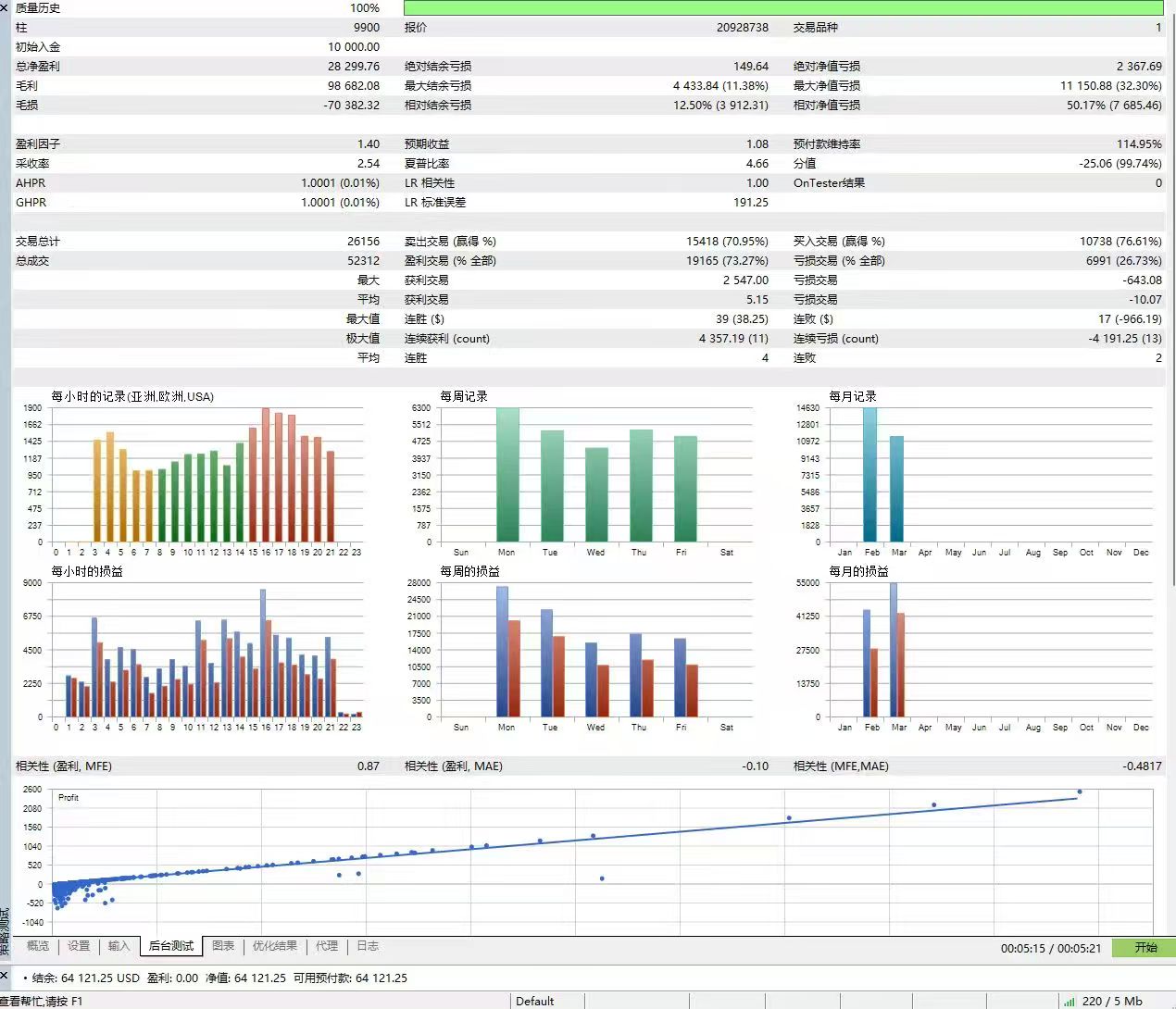Open the 日志 tab
The width and height of the screenshot is (1176, 1009).
point(368,946)
